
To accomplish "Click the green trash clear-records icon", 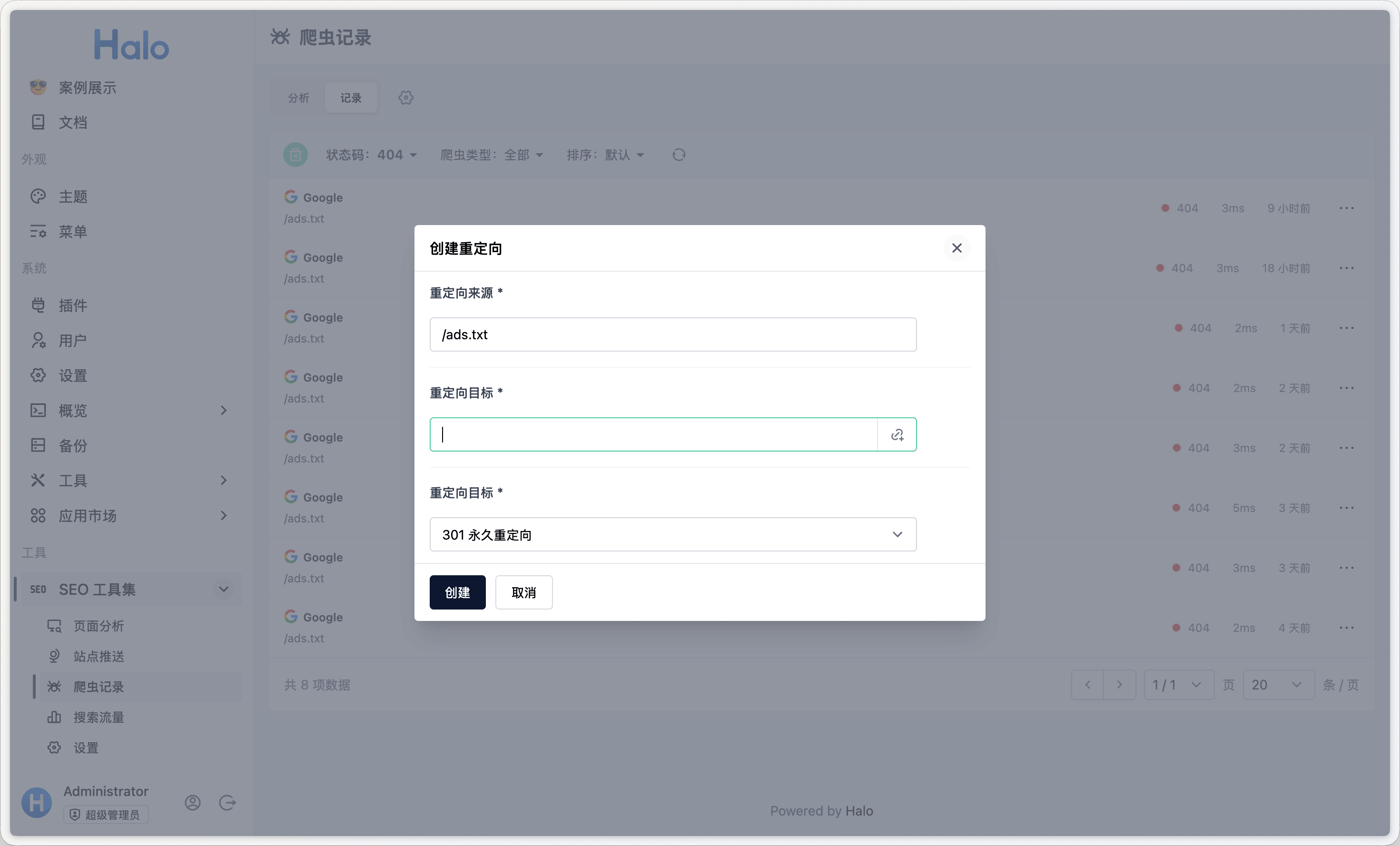I will [296, 155].
